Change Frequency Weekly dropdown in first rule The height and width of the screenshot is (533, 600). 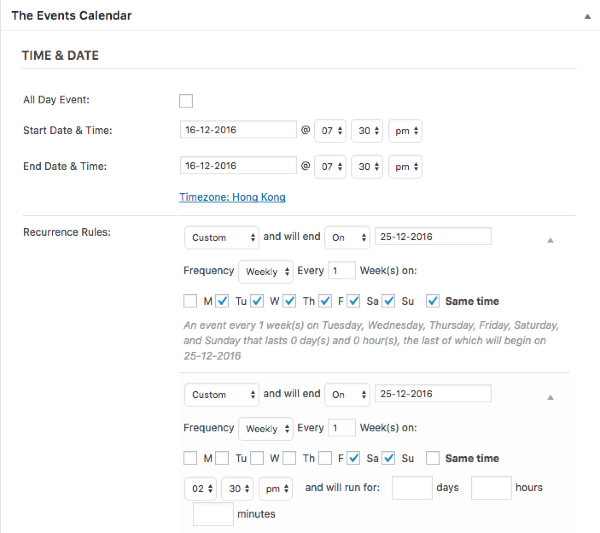[x=266, y=271]
